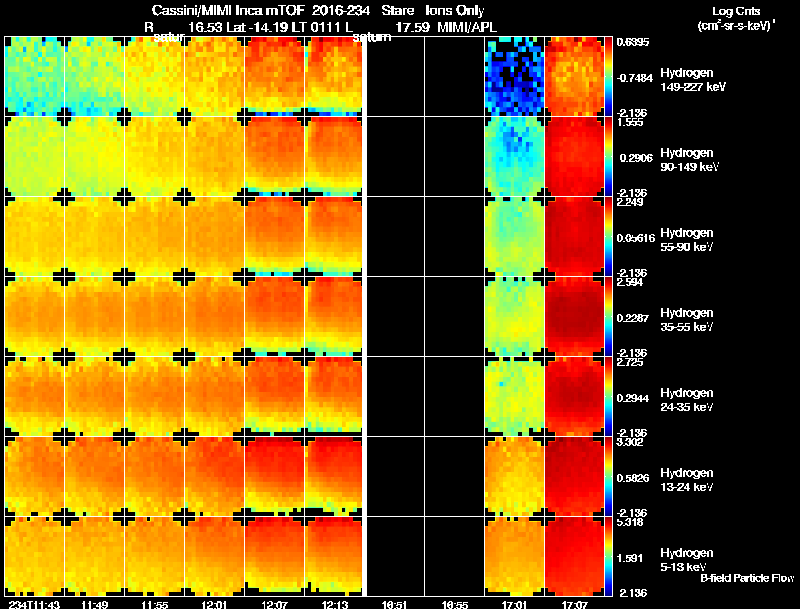Click the 'B-field Particle Flow' caption
Image resolution: width=800 pixels, height=609 pixels.
(747, 578)
